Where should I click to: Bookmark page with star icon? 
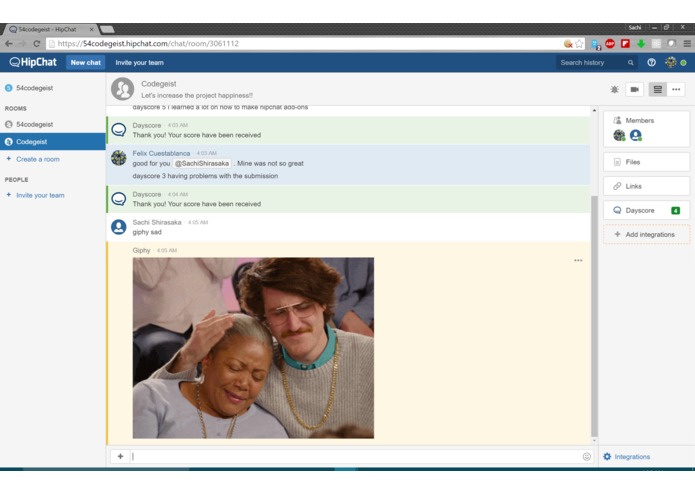[579, 43]
